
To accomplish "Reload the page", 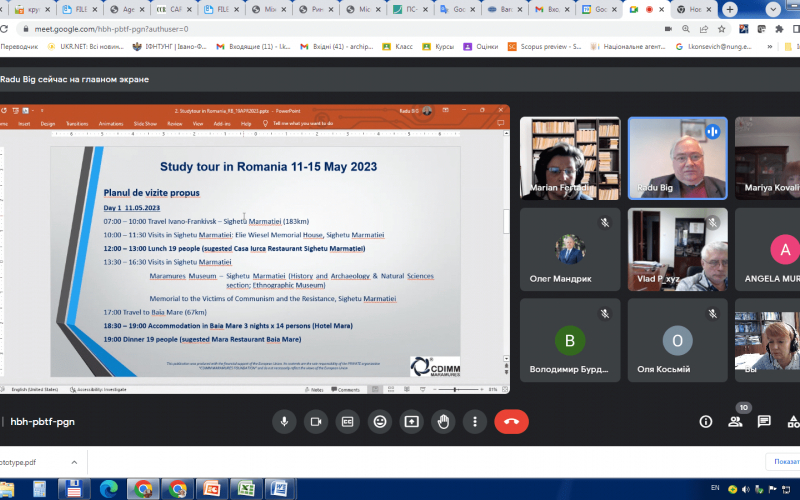I will pyautogui.click(x=4, y=29).
